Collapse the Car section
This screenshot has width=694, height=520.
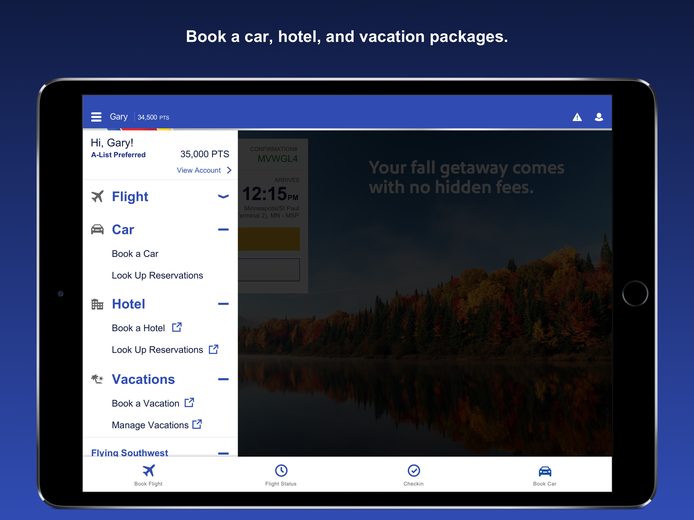(224, 229)
